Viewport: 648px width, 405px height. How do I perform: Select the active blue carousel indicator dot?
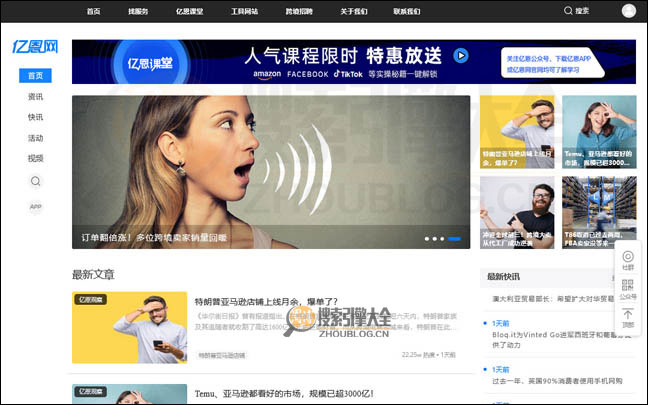point(455,239)
